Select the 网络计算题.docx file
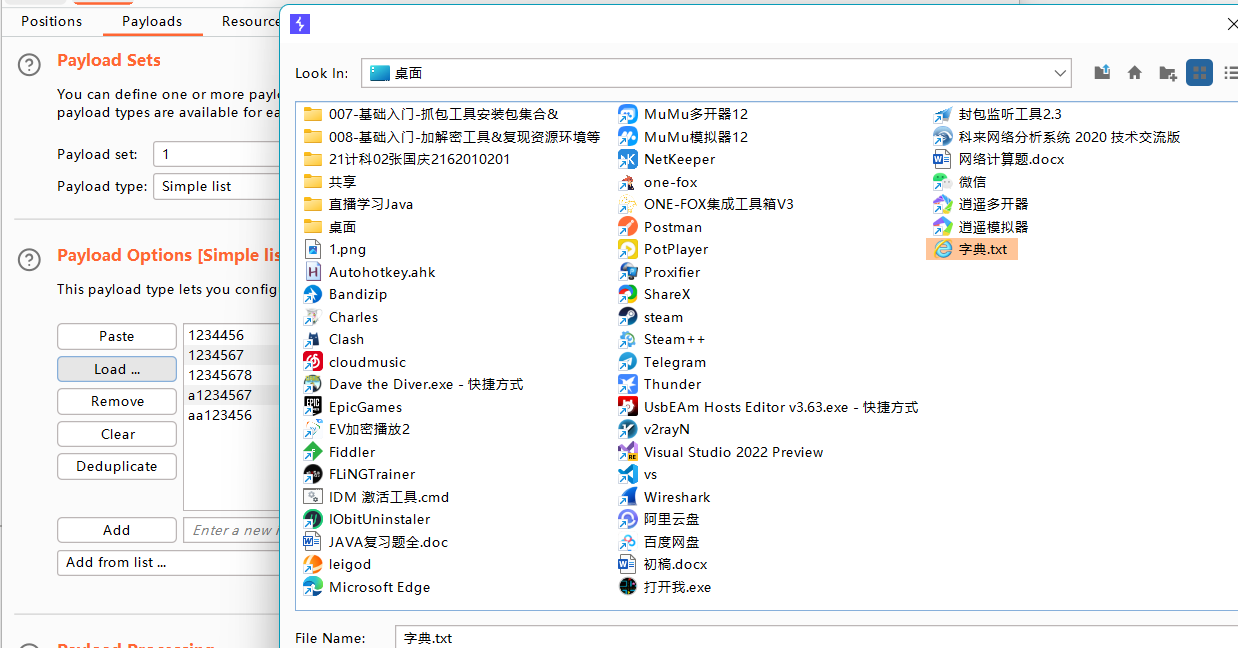The image size is (1238, 648). point(999,159)
